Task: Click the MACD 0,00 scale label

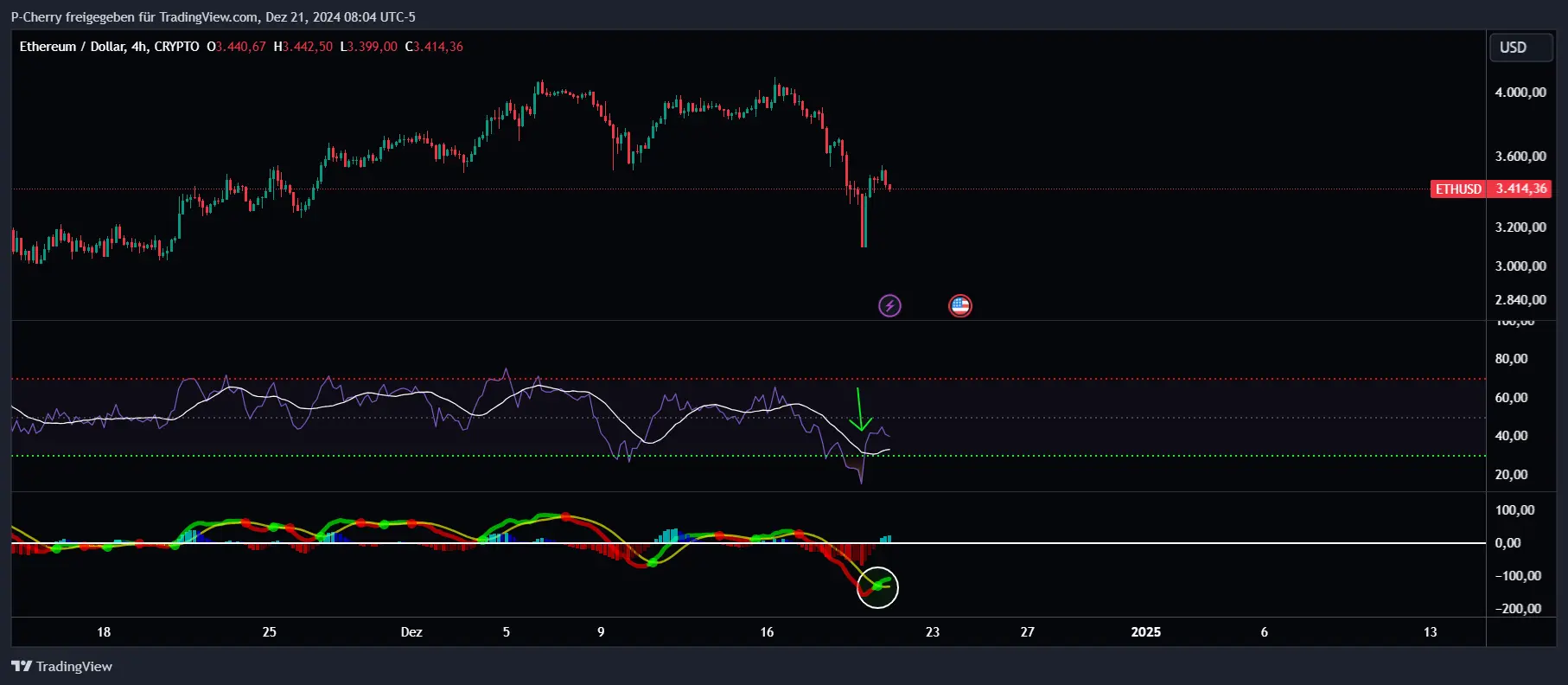Action: tap(1507, 543)
